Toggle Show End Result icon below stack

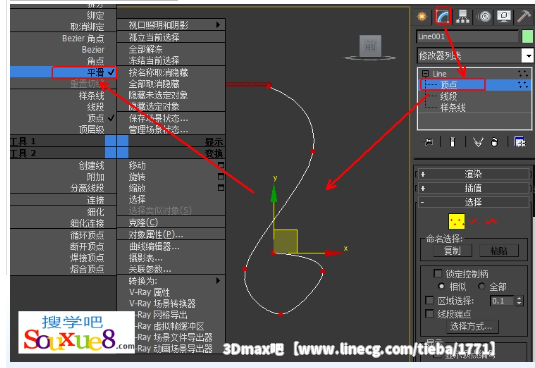pos(452,142)
